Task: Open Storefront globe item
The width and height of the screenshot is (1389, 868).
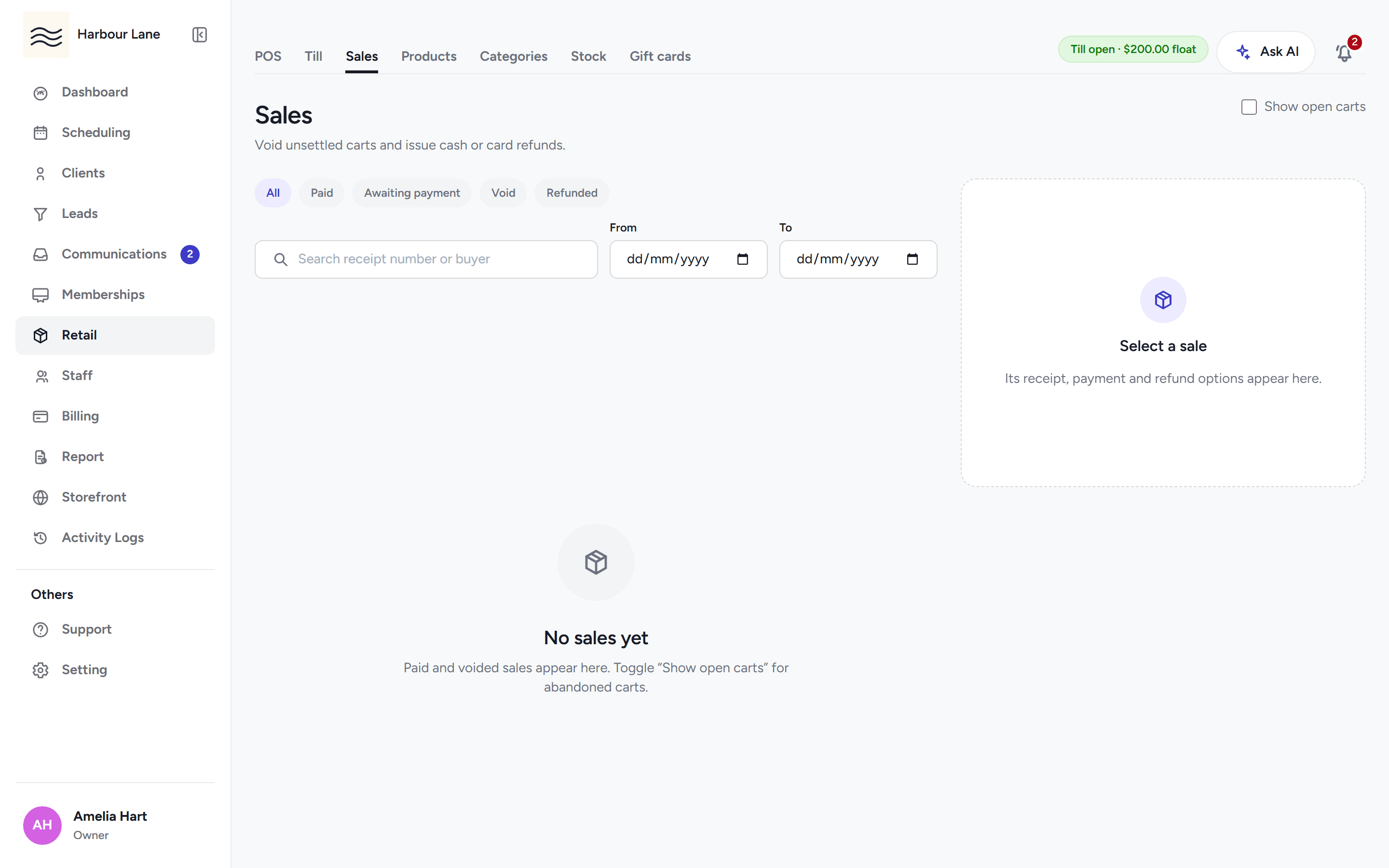Action: (x=115, y=497)
